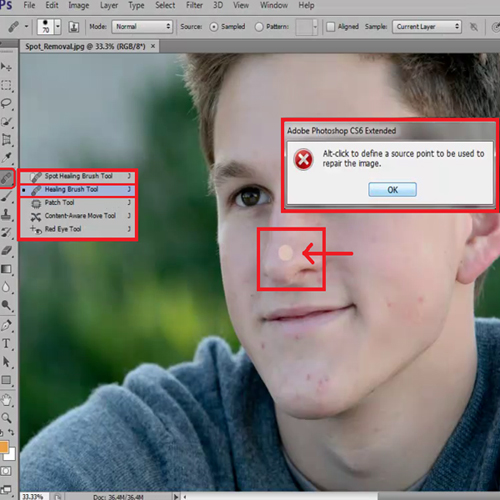Open the View menu
Screen dimensions: 500x500
[241, 5]
